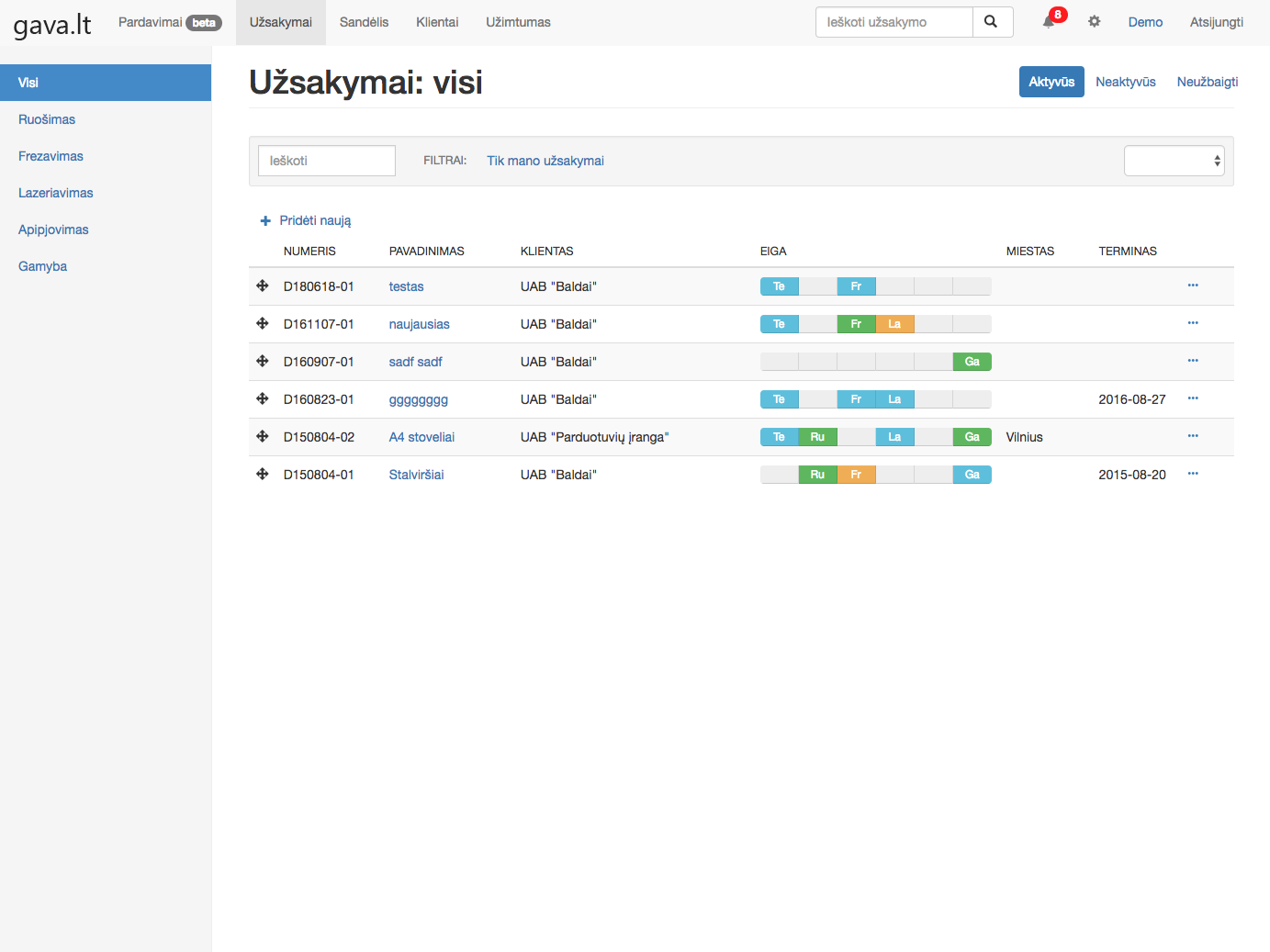Open settings via the gear icon
The width and height of the screenshot is (1270, 952).
1094,22
